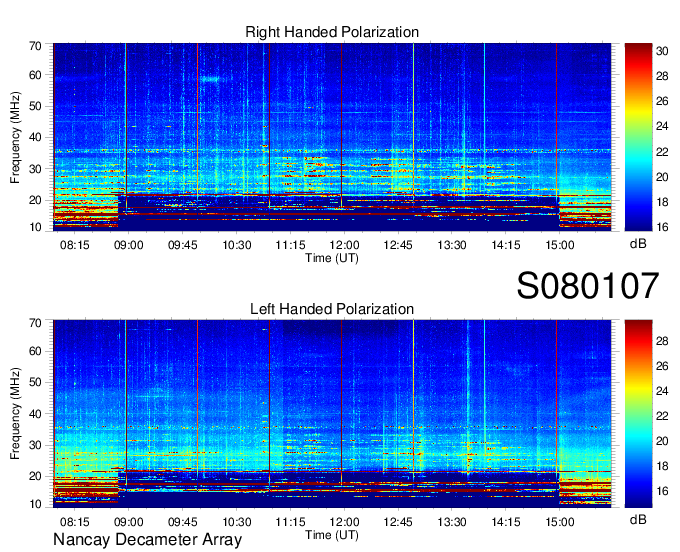Click 30 frequency tick of Right Handed plot
This screenshot has height=552, width=680.
tap(36, 169)
